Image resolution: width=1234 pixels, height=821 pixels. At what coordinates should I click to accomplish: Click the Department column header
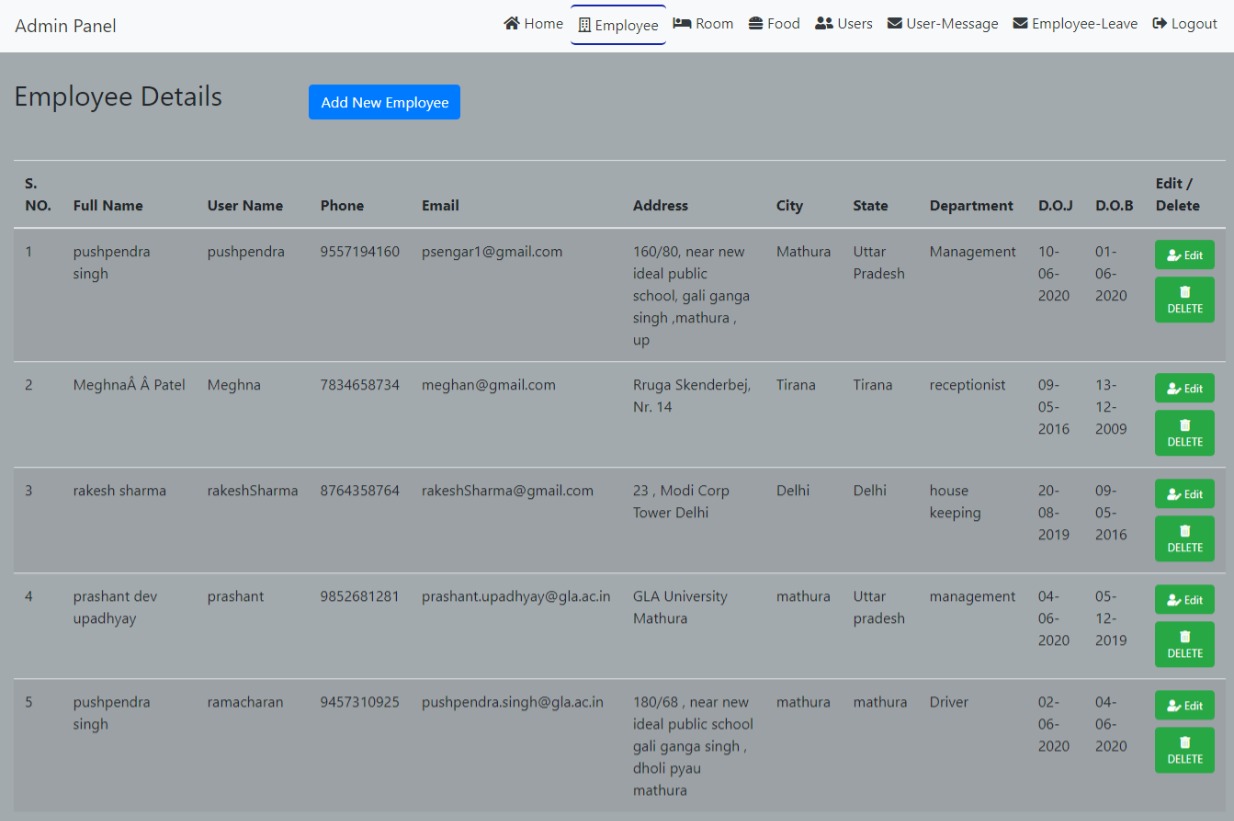coord(971,205)
